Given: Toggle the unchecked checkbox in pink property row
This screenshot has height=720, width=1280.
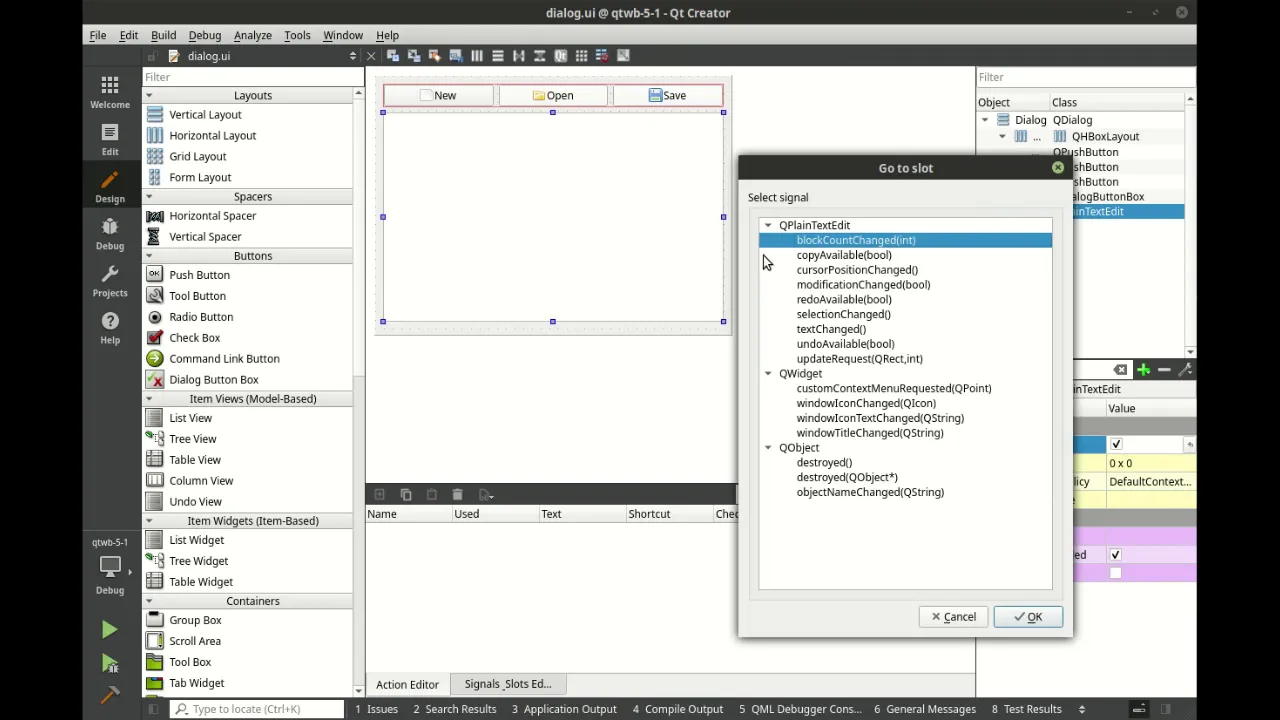Looking at the screenshot, I should click(1115, 573).
